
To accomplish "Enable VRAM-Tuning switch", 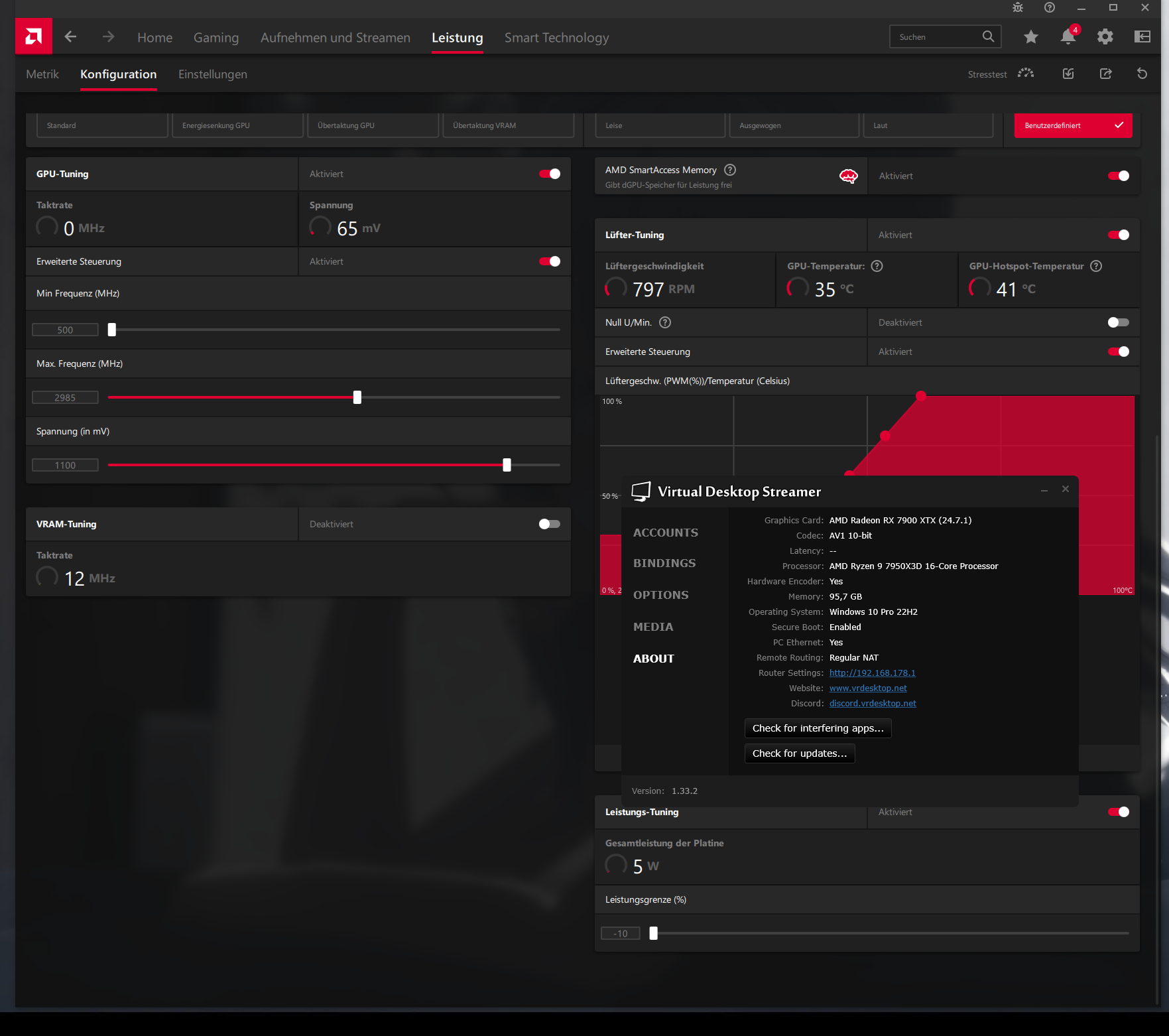I will click(x=550, y=524).
